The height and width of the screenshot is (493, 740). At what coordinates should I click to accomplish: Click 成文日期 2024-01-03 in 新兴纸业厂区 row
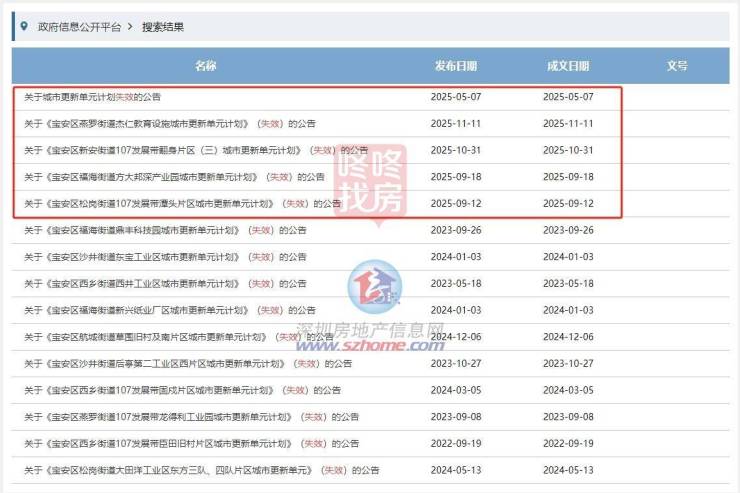[568, 310]
